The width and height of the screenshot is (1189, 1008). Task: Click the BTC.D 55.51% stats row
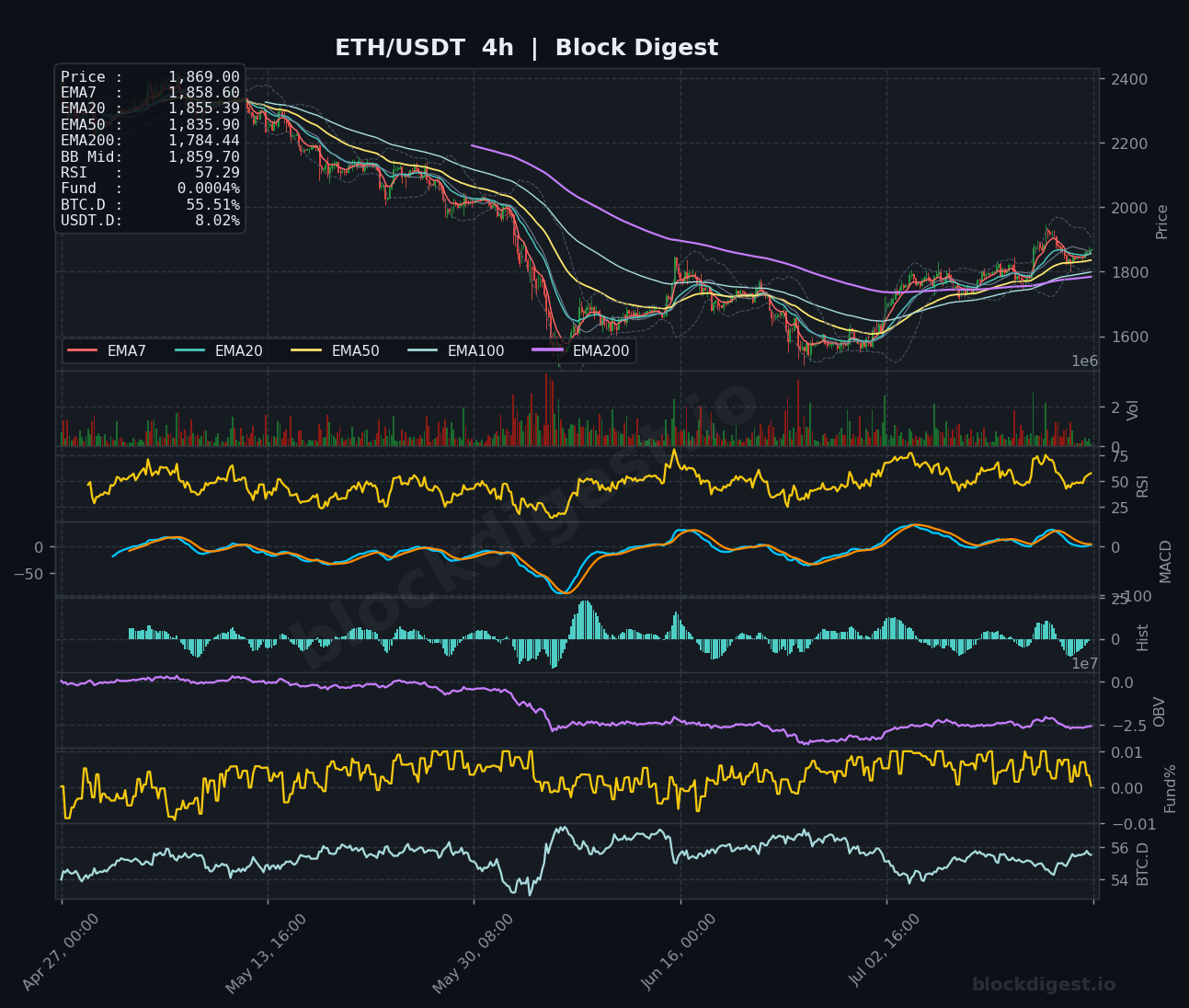150,205
